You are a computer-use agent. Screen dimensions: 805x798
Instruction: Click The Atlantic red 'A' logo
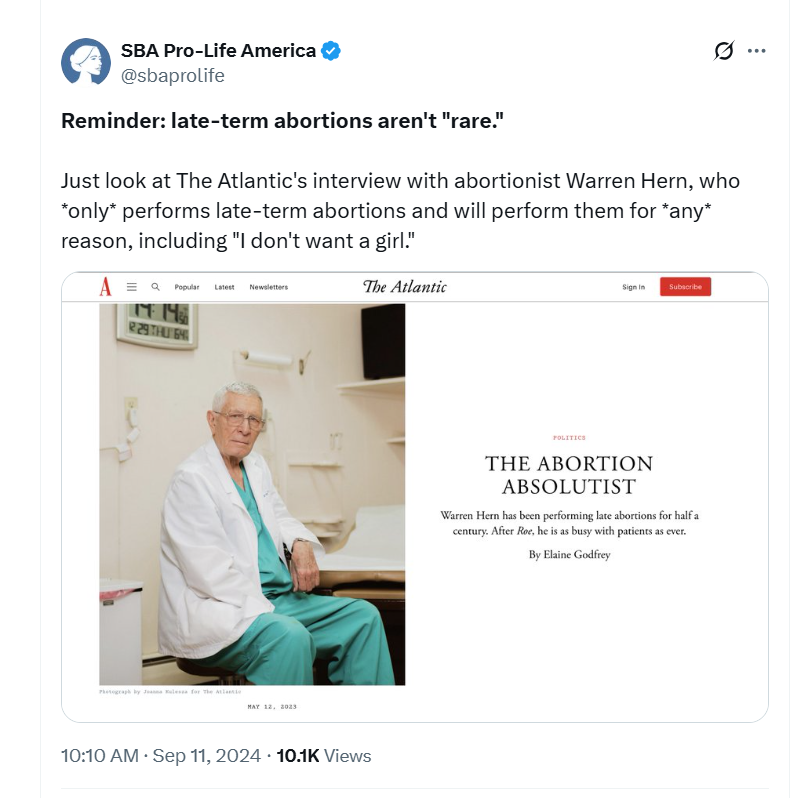tap(105, 287)
